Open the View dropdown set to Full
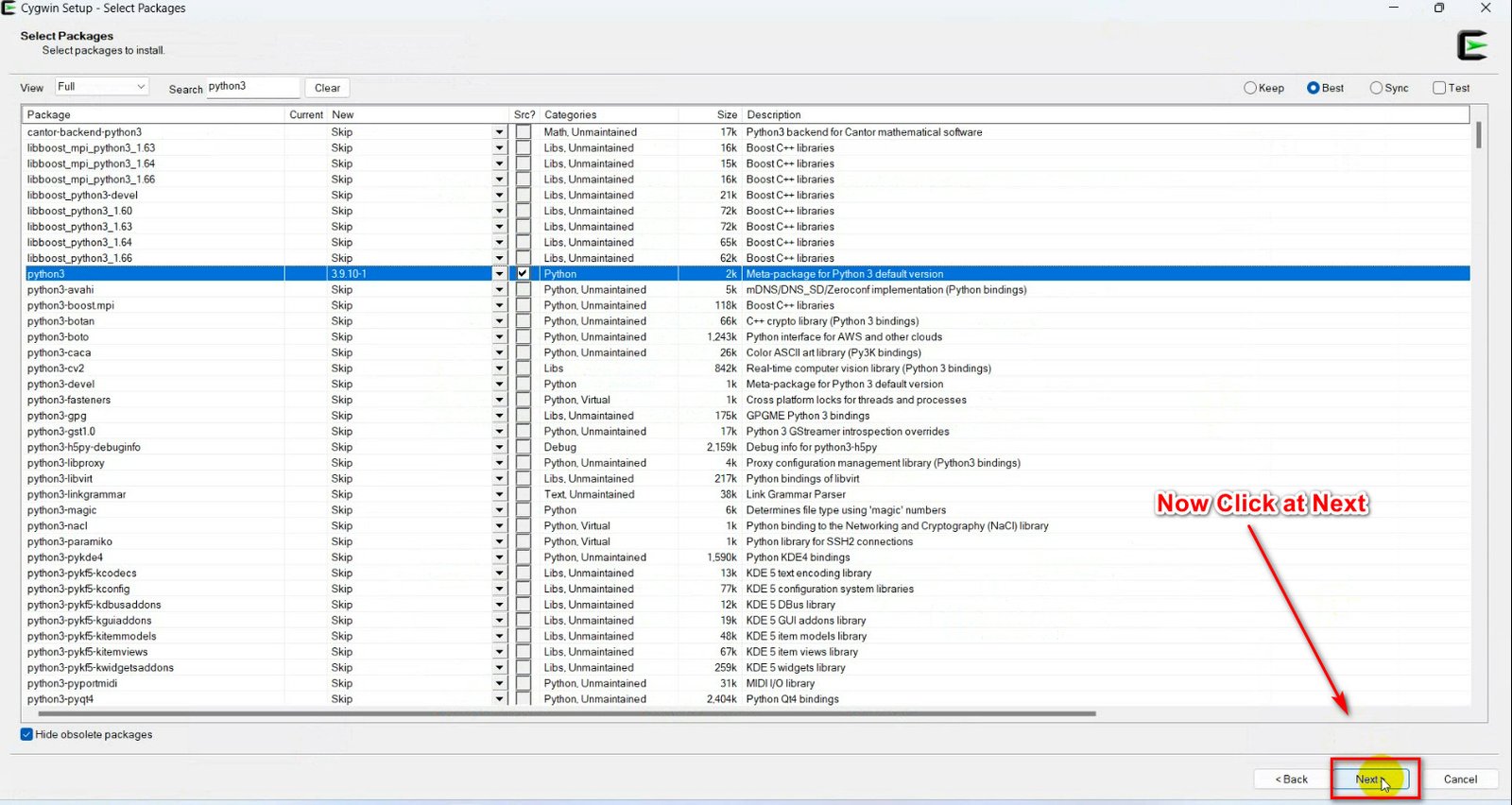 (x=102, y=87)
